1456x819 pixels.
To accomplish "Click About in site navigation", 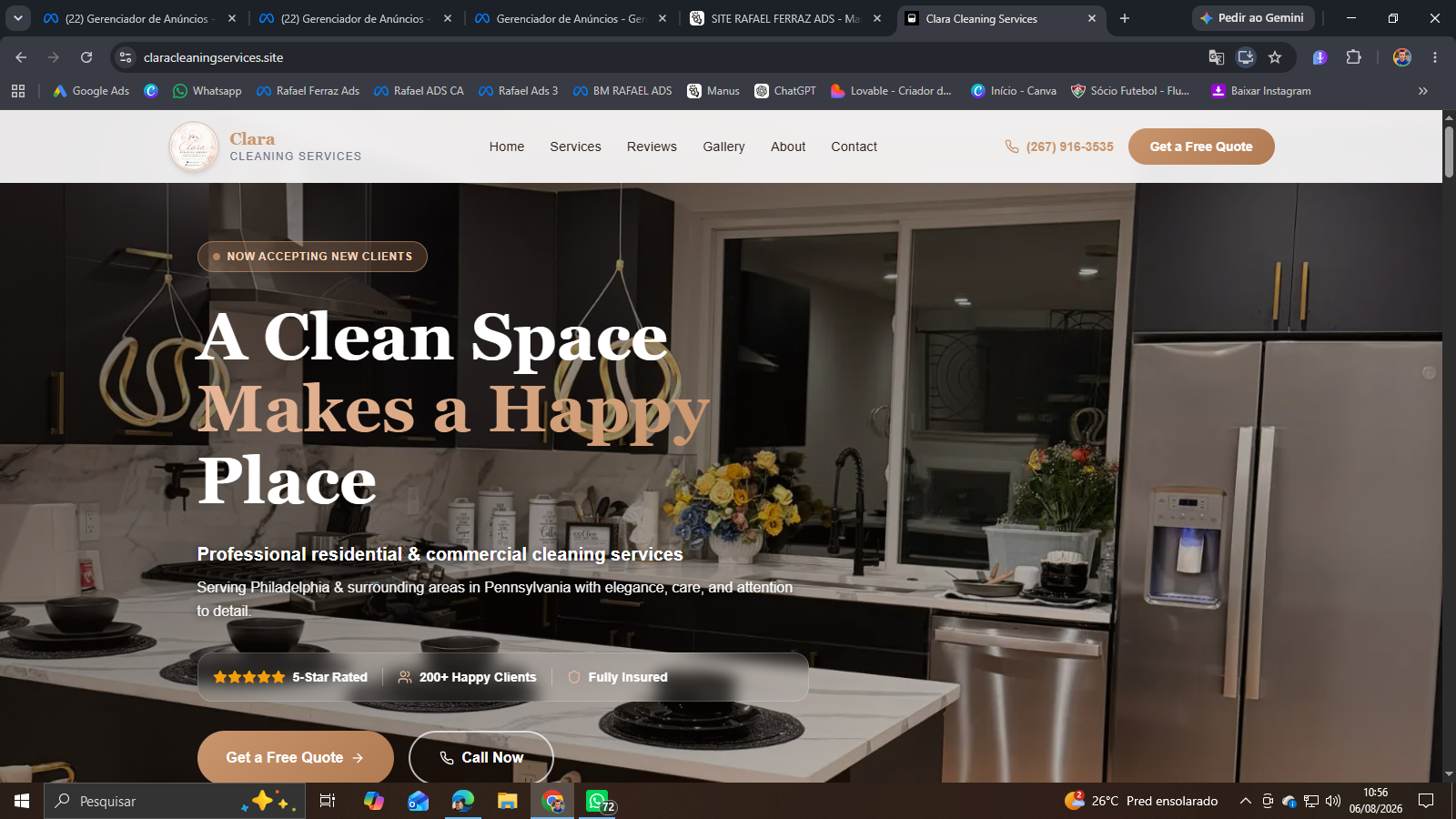I will [x=788, y=147].
